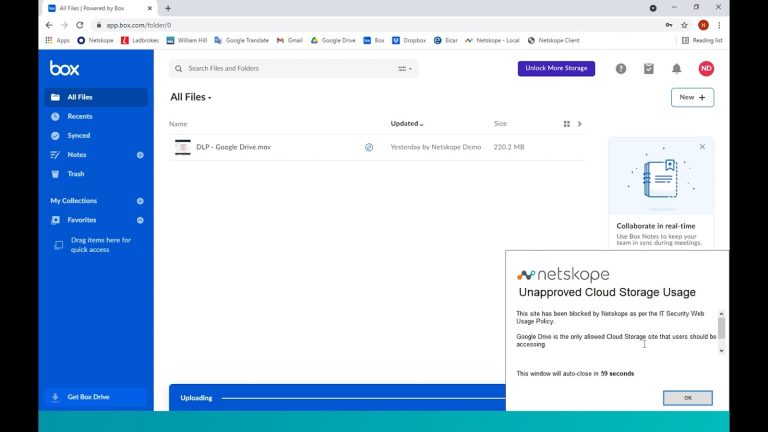Screen dimensions: 768x432
Task: Open search filter options
Action: [x=405, y=69]
